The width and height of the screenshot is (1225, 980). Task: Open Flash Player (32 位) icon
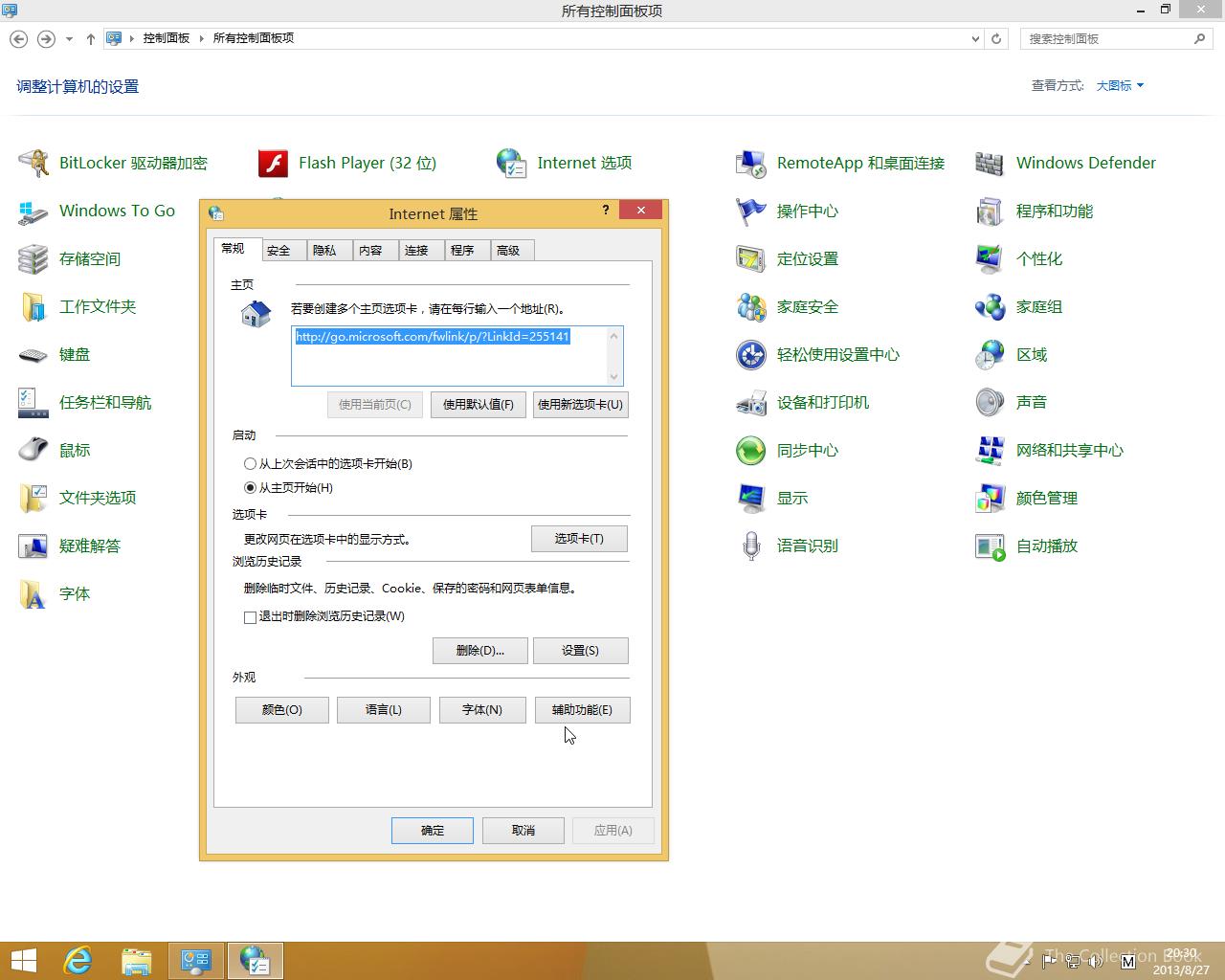point(273,164)
